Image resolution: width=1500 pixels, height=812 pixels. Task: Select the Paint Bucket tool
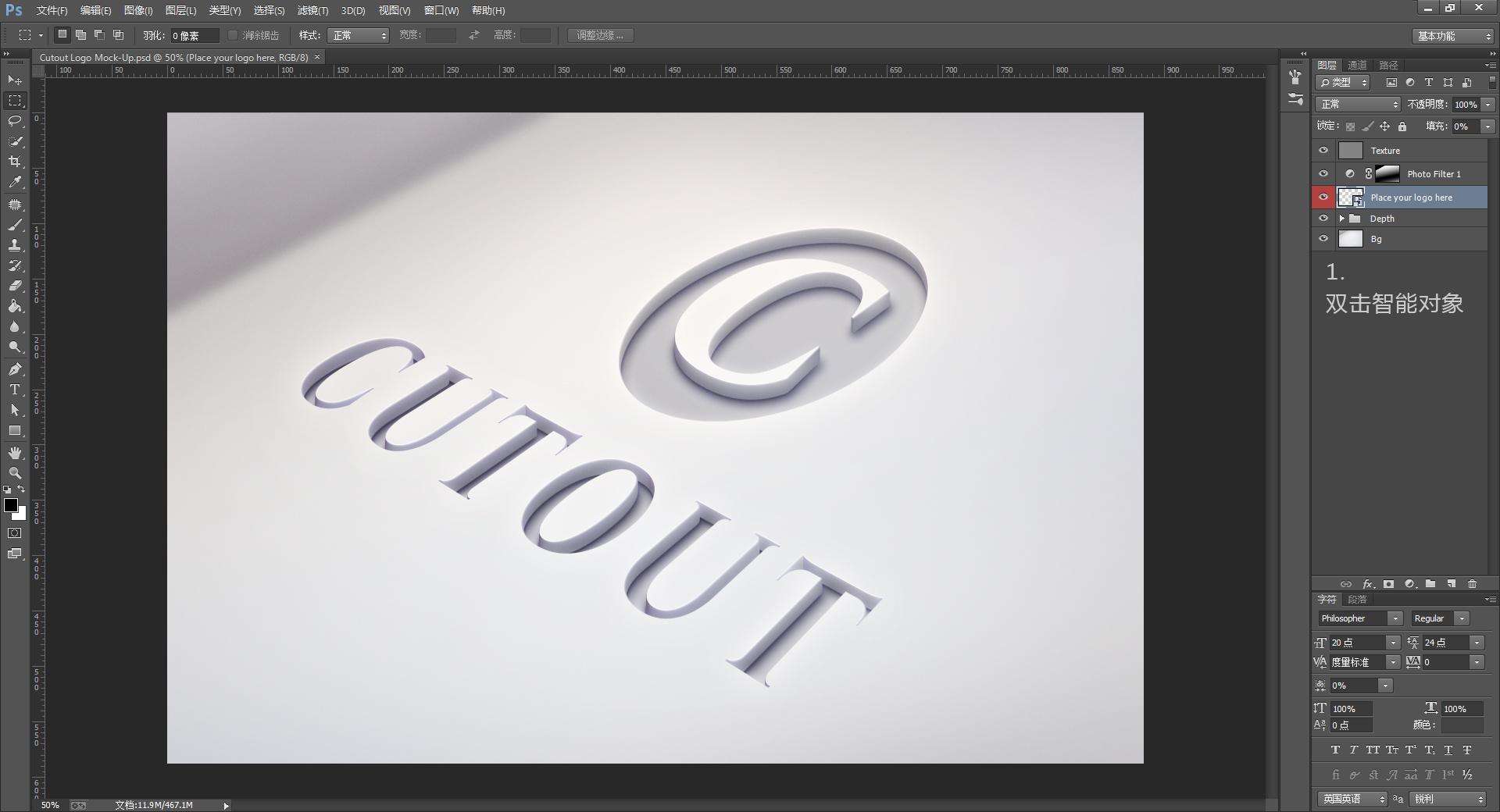15,306
